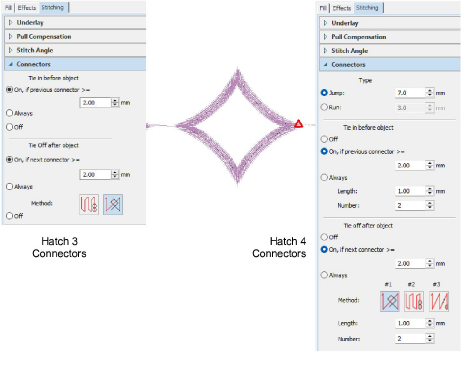Choose tie-off method #1 in Hatch 4 panel

click(x=390, y=301)
